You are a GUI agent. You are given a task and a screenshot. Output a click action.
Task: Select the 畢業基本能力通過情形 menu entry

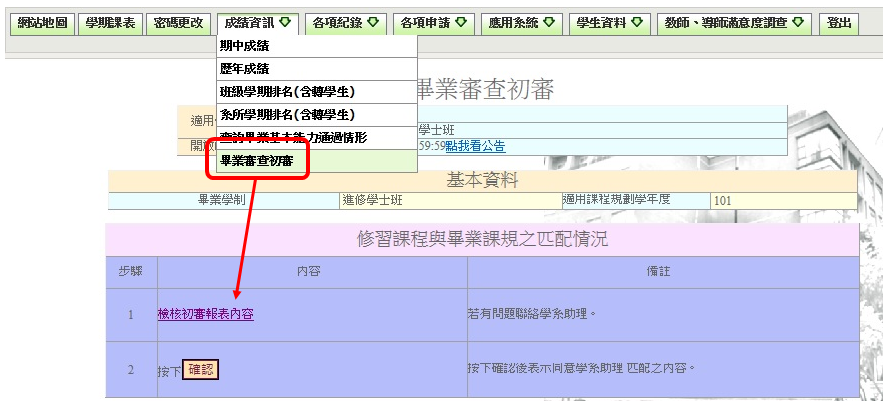pos(317,138)
